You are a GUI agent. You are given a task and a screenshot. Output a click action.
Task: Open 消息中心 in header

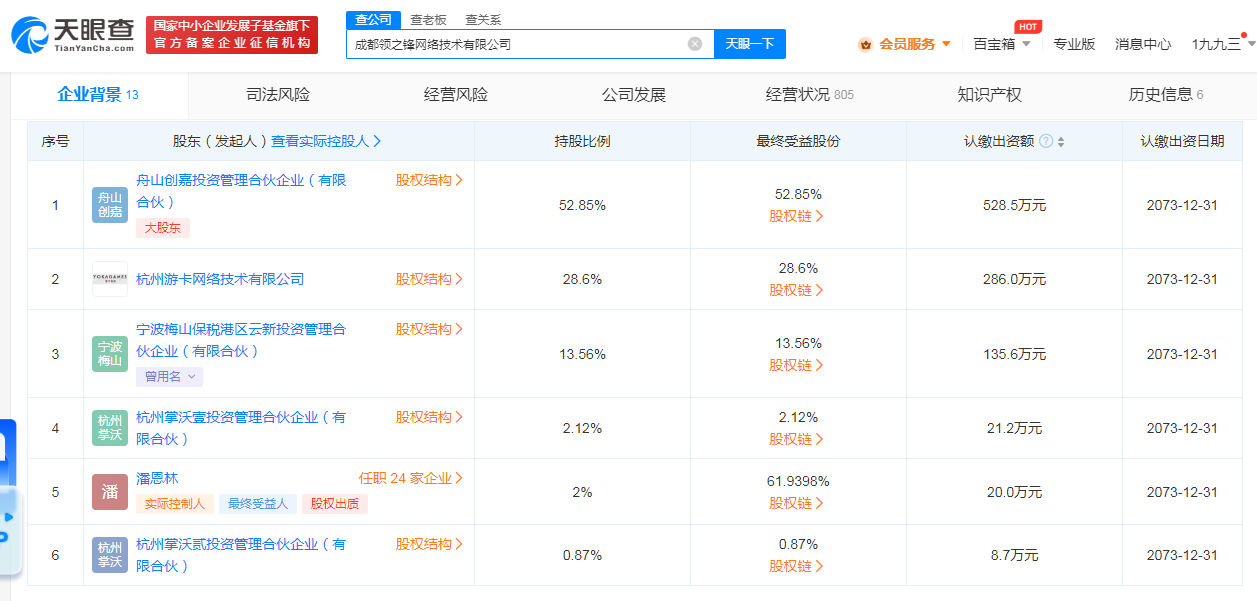pyautogui.click(x=1143, y=44)
